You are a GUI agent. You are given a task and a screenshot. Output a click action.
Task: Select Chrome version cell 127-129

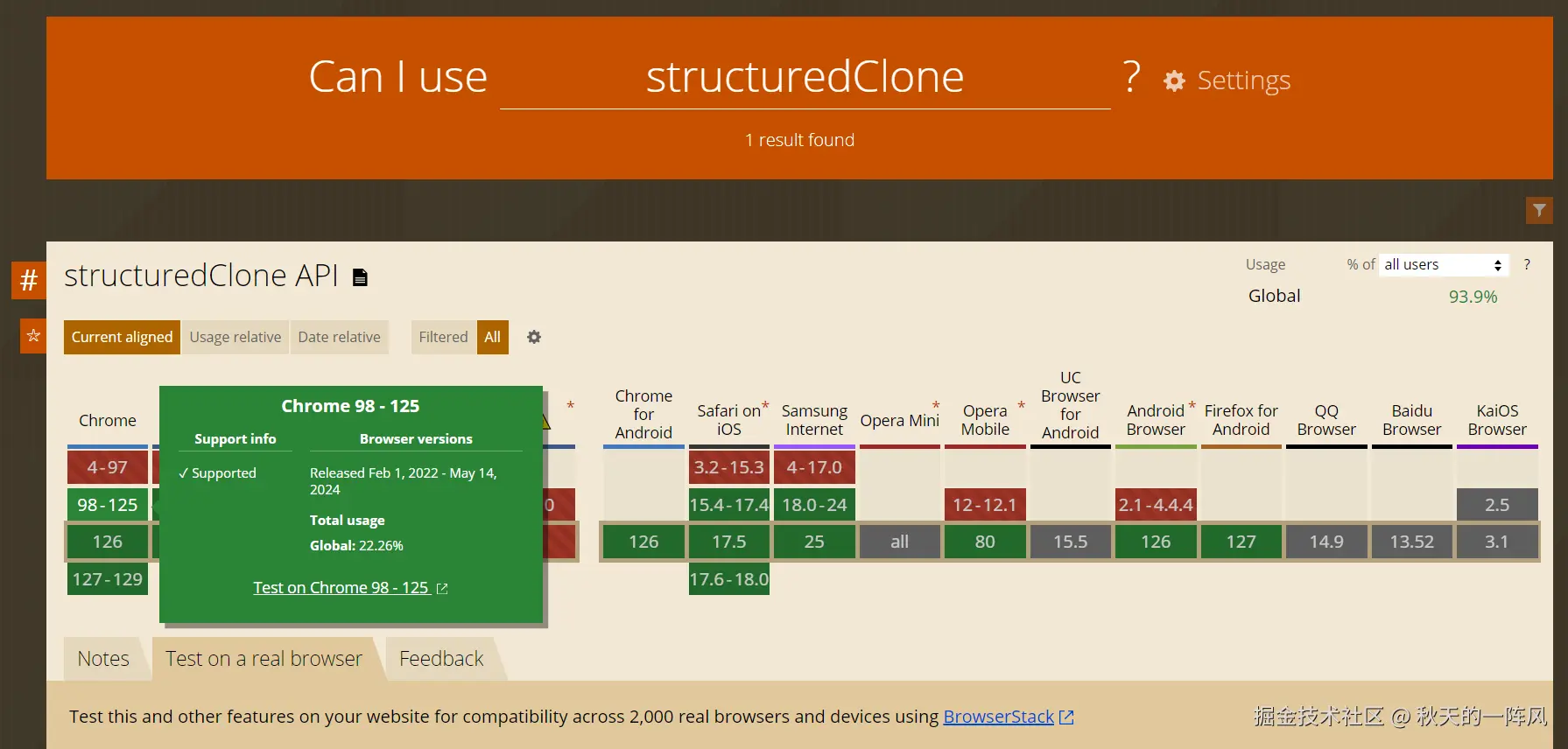coord(108,579)
